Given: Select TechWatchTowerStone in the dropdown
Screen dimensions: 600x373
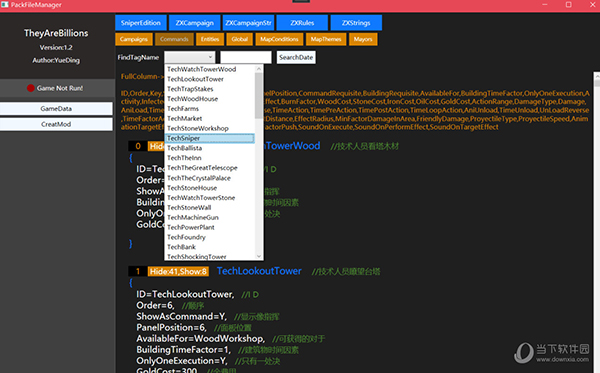Looking at the screenshot, I should point(210,198).
